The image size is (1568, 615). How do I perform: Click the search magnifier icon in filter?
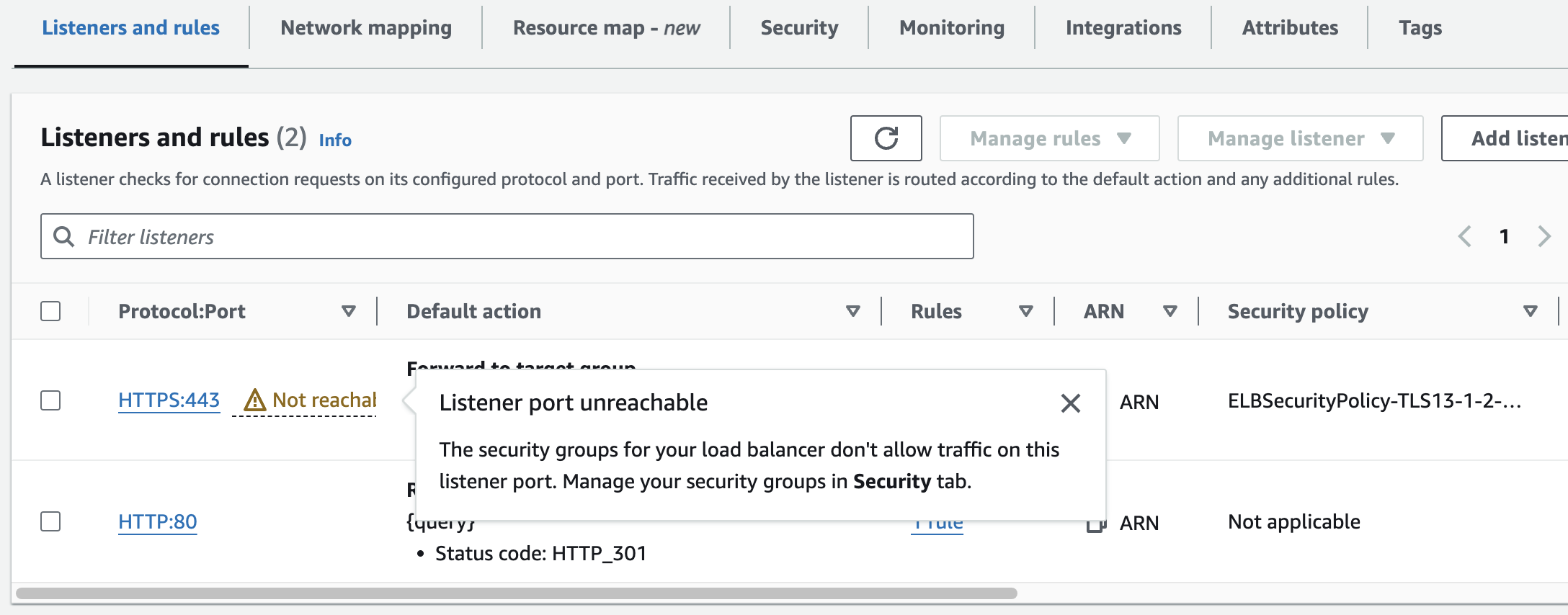64,236
